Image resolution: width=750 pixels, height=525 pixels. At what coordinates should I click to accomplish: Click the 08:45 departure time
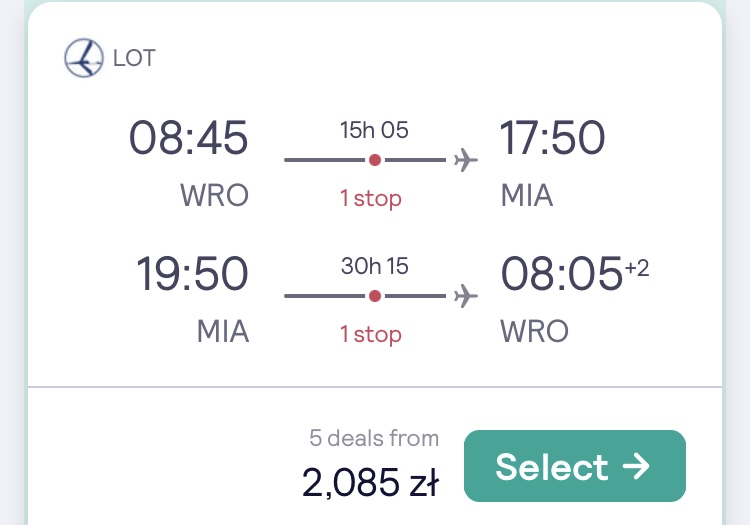188,138
